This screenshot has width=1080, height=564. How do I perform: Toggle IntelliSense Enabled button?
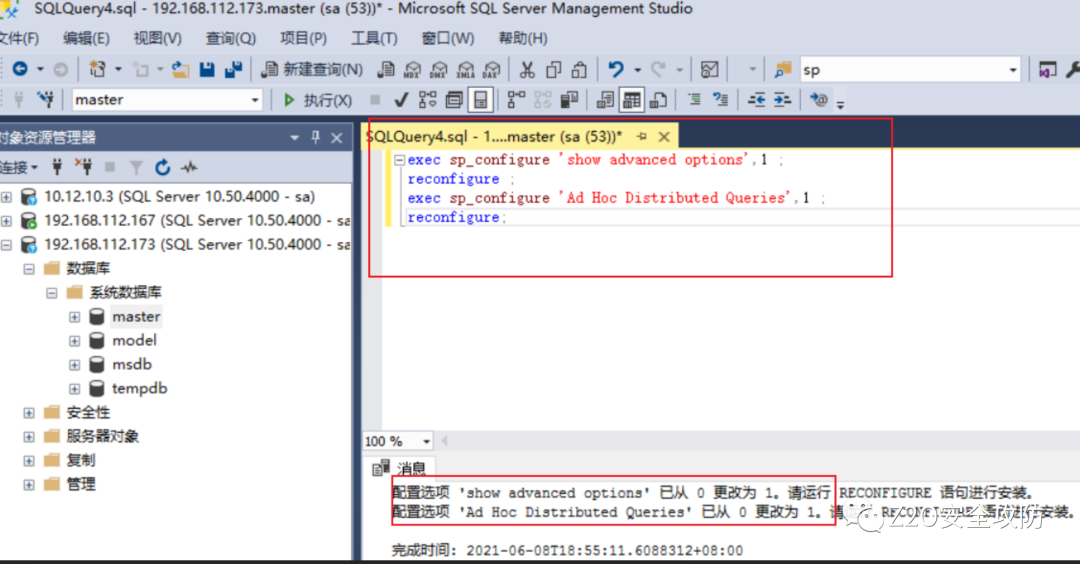coord(480,100)
